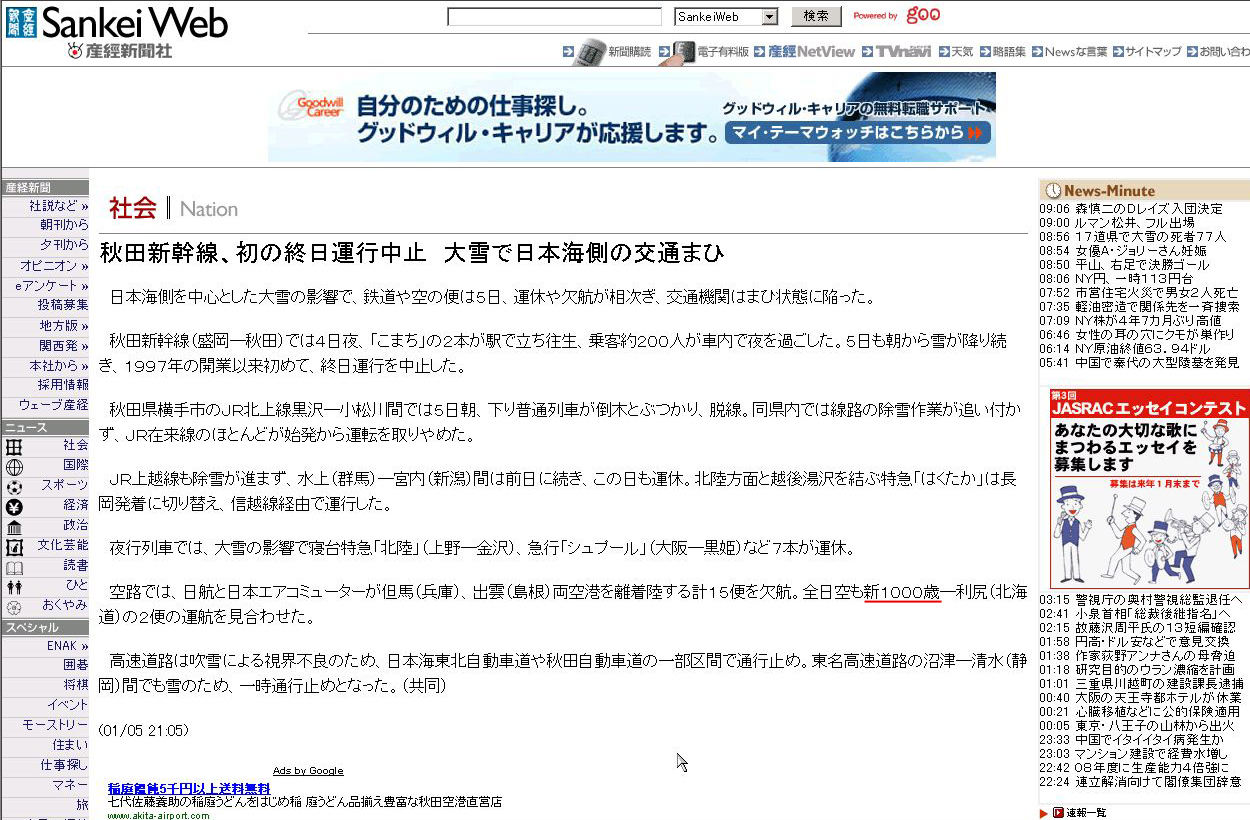
Task: Click the 産經NetView logo link
Action: (x=811, y=52)
